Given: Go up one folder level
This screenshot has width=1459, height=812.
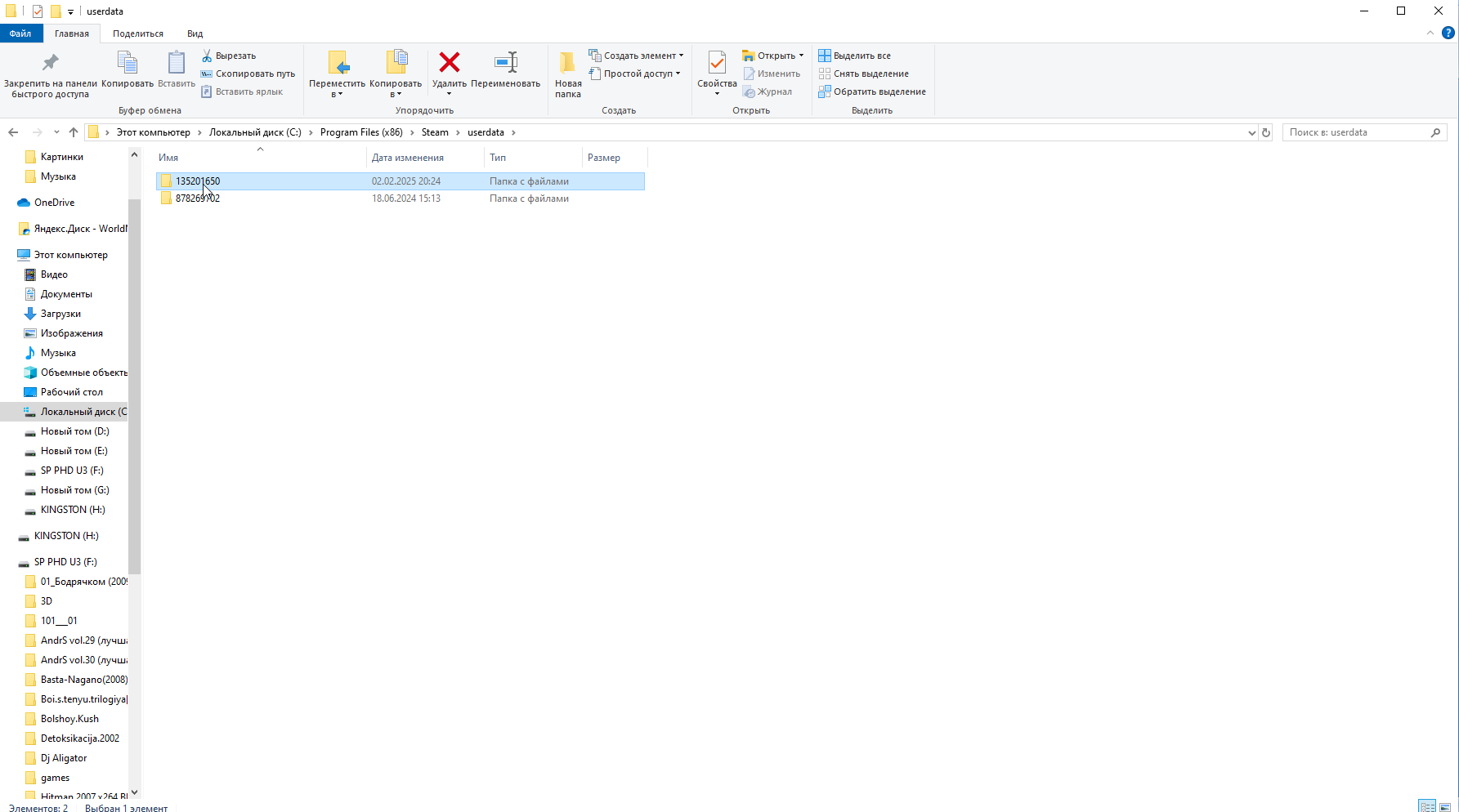Looking at the screenshot, I should click(x=74, y=132).
